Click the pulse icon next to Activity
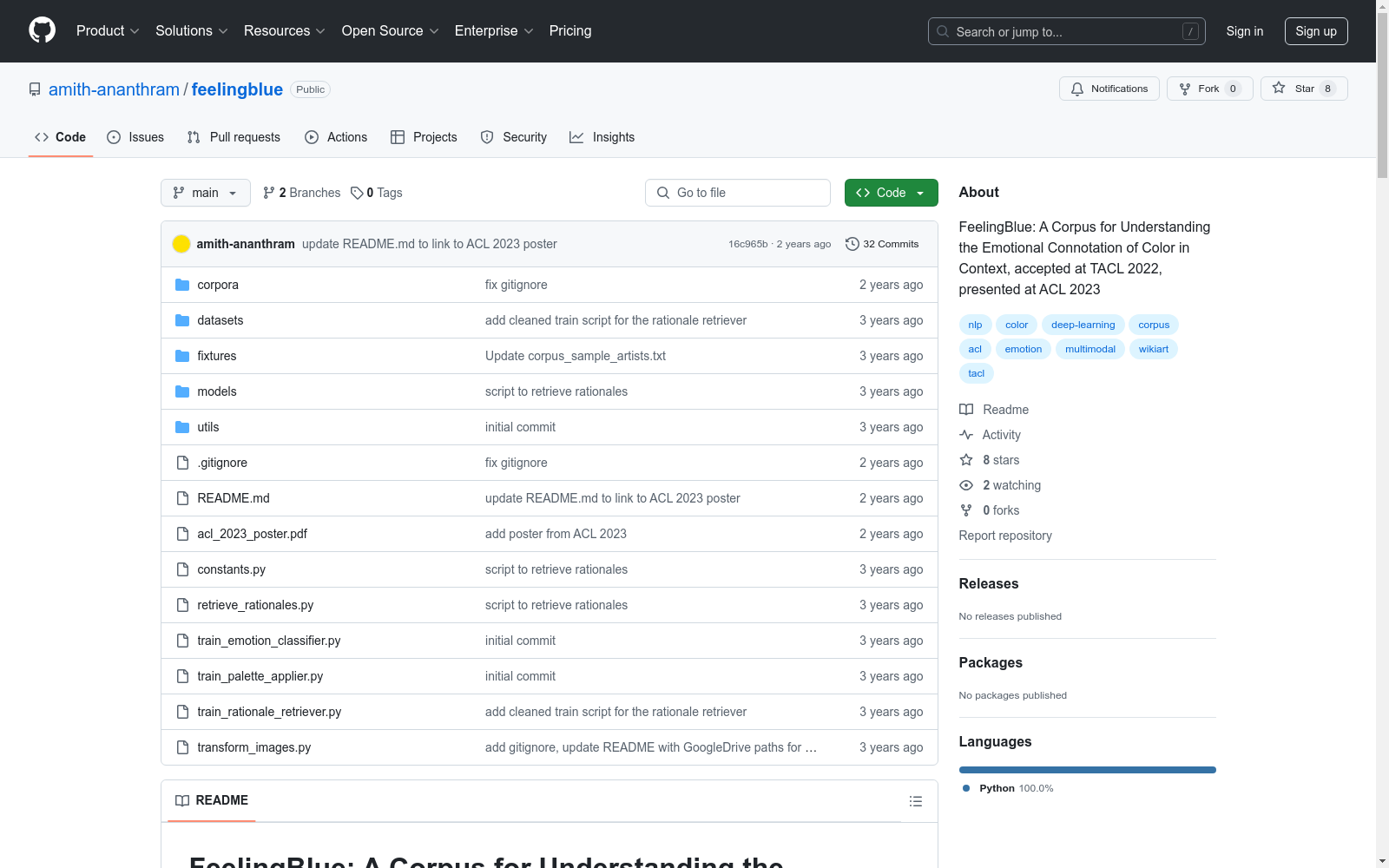Screen dimensions: 1389x868 [966, 435]
